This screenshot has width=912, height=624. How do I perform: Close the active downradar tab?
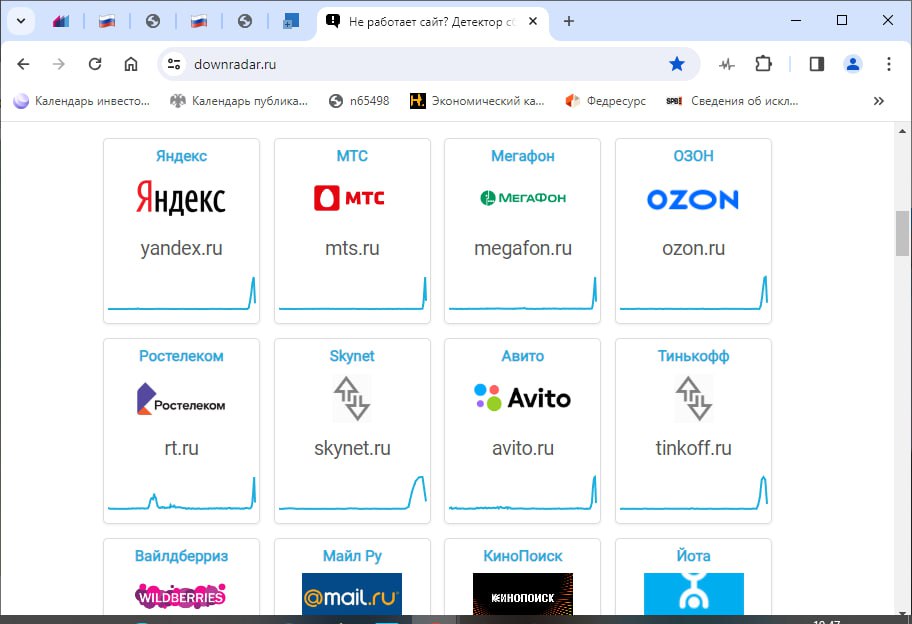click(534, 21)
